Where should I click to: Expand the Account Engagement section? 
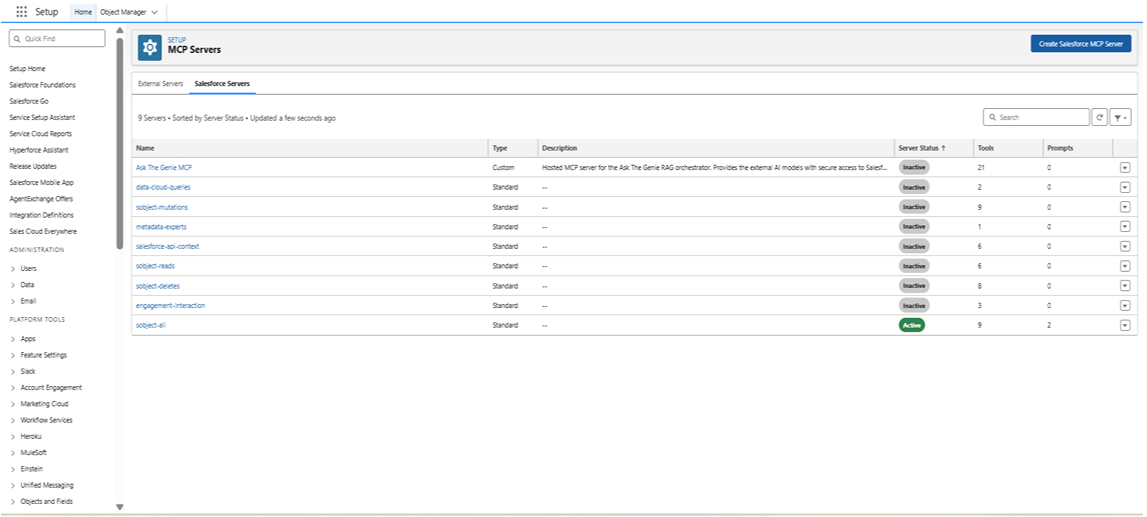pos(13,388)
